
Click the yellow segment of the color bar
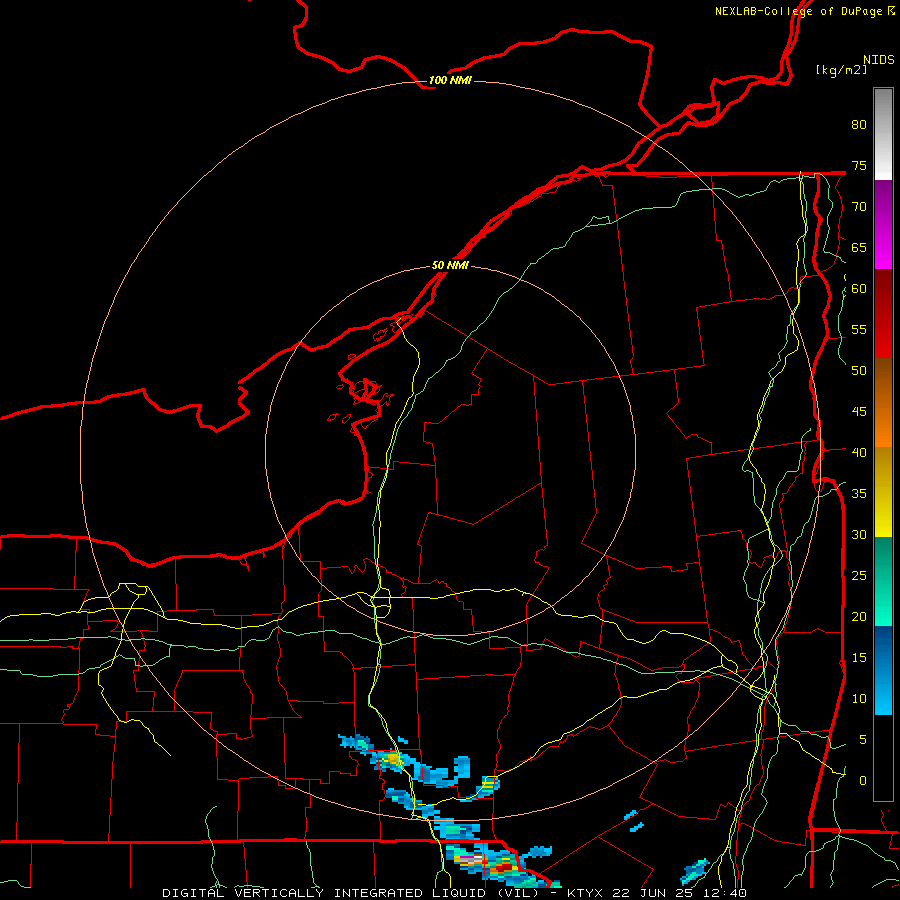883,492
